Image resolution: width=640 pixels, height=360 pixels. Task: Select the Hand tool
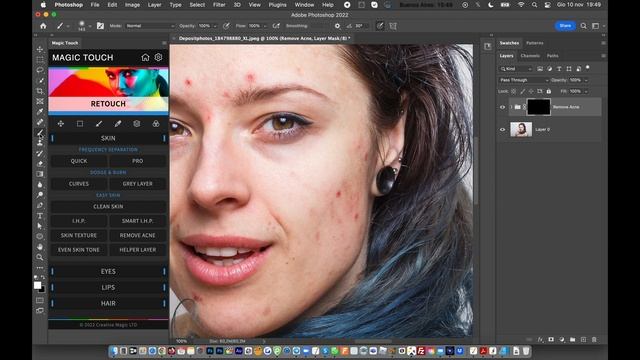point(40,247)
